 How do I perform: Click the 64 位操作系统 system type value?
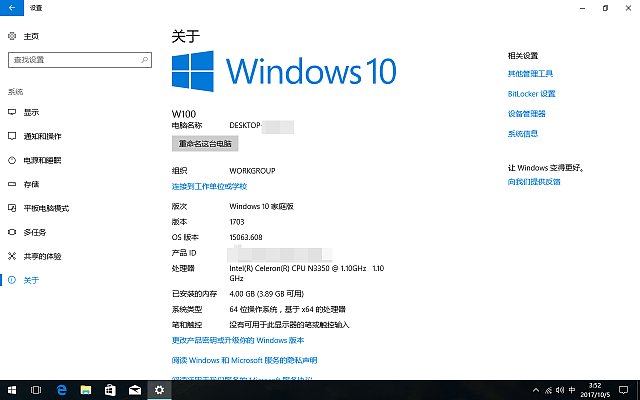(287, 309)
